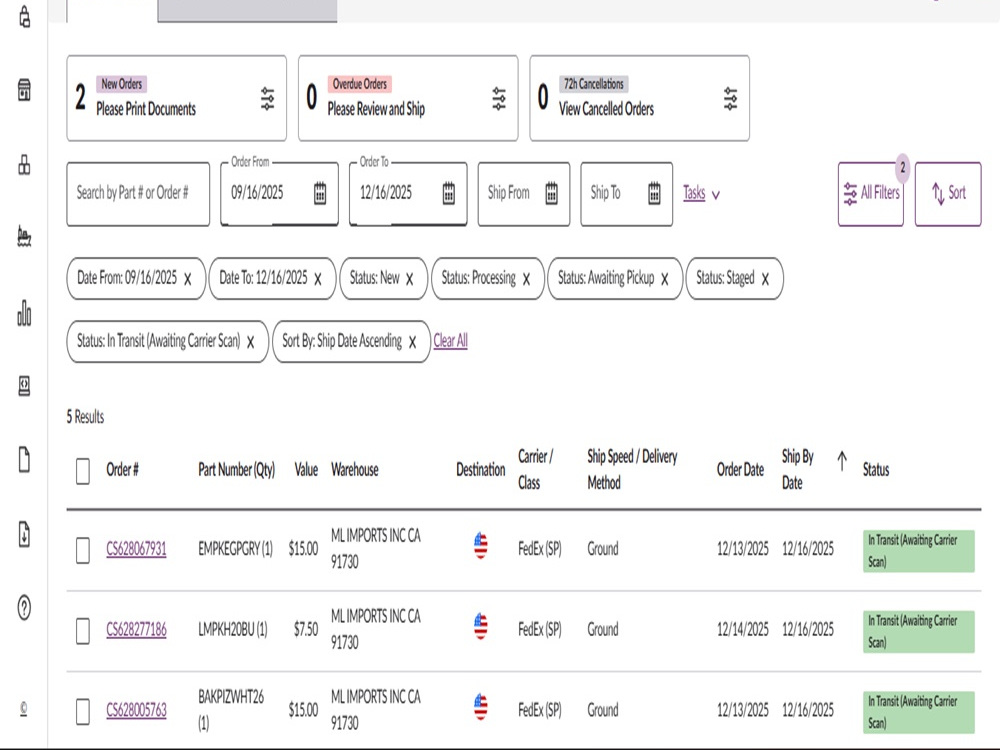Open the storefront icon in sidebar
This screenshot has height=750, width=1000.
24,90
